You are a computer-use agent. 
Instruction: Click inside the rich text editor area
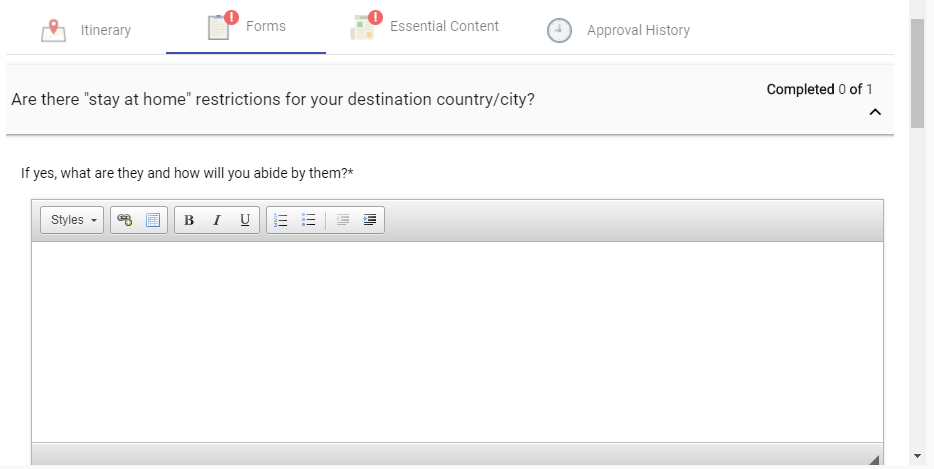[457, 340]
